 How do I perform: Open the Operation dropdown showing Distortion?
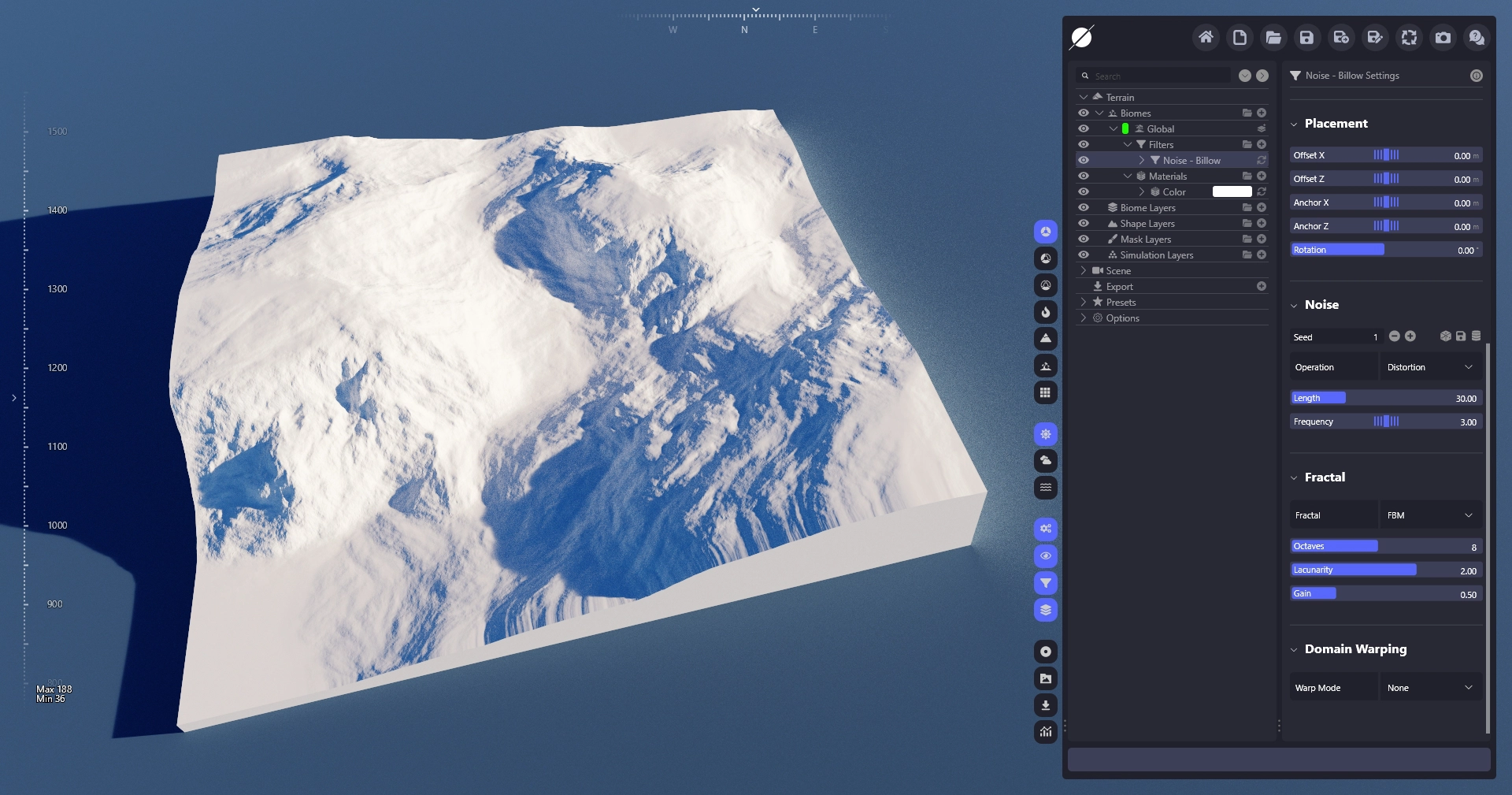pos(1429,367)
